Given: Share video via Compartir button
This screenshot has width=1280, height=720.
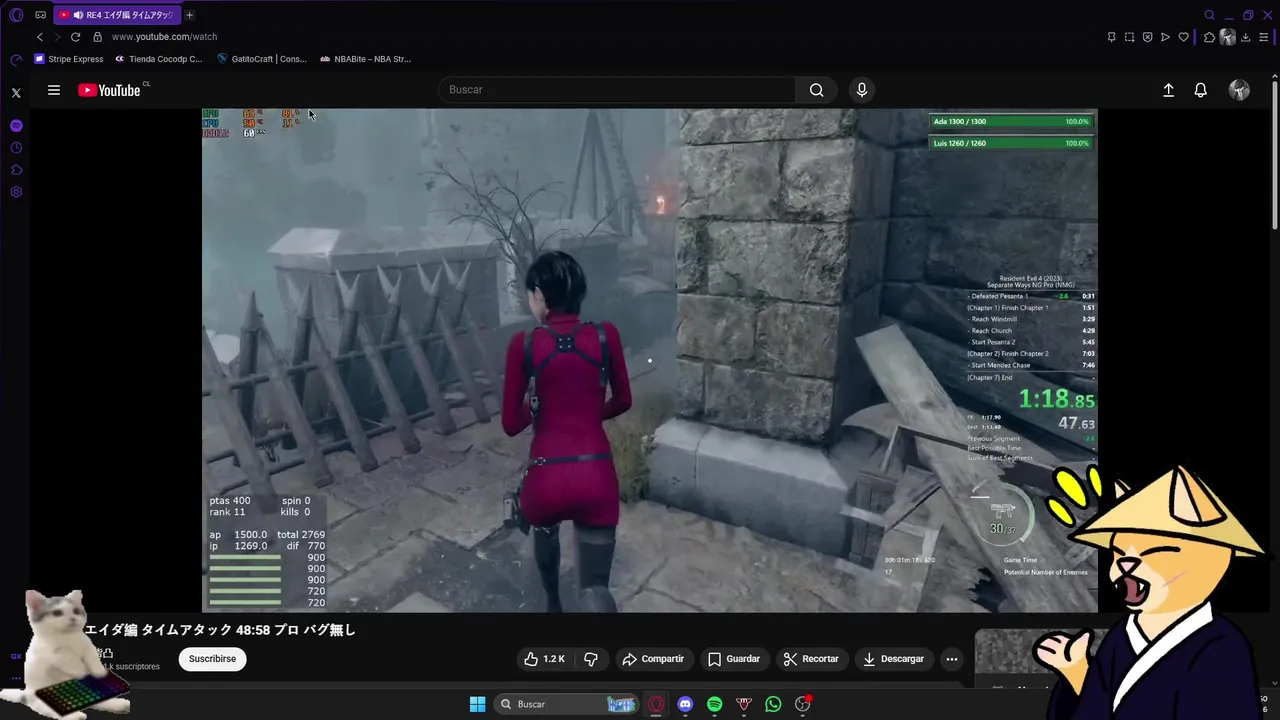Looking at the screenshot, I should [653, 659].
